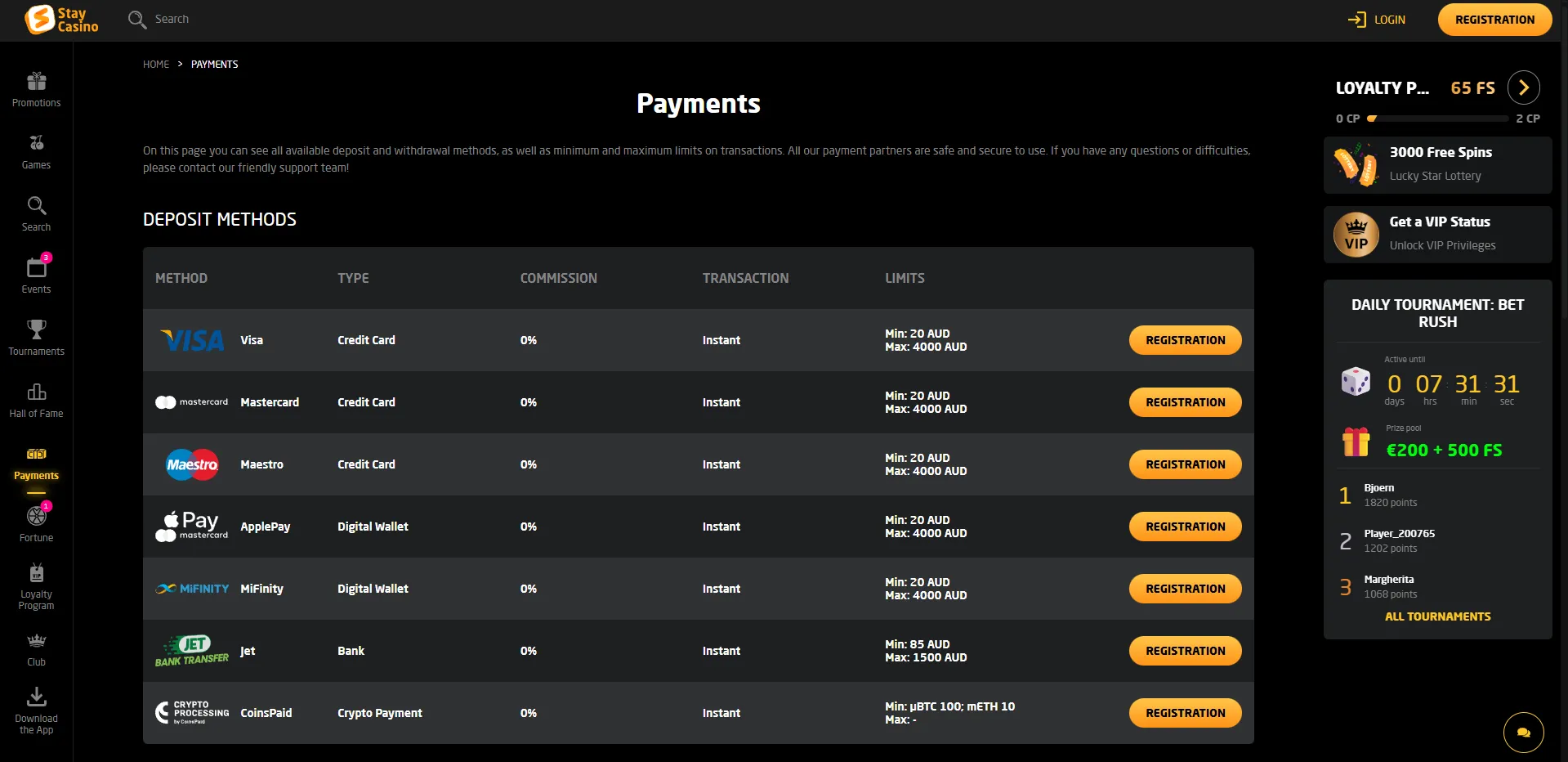The image size is (1568, 762).
Task: Click the Fortune wheel icon
Action: [36, 517]
